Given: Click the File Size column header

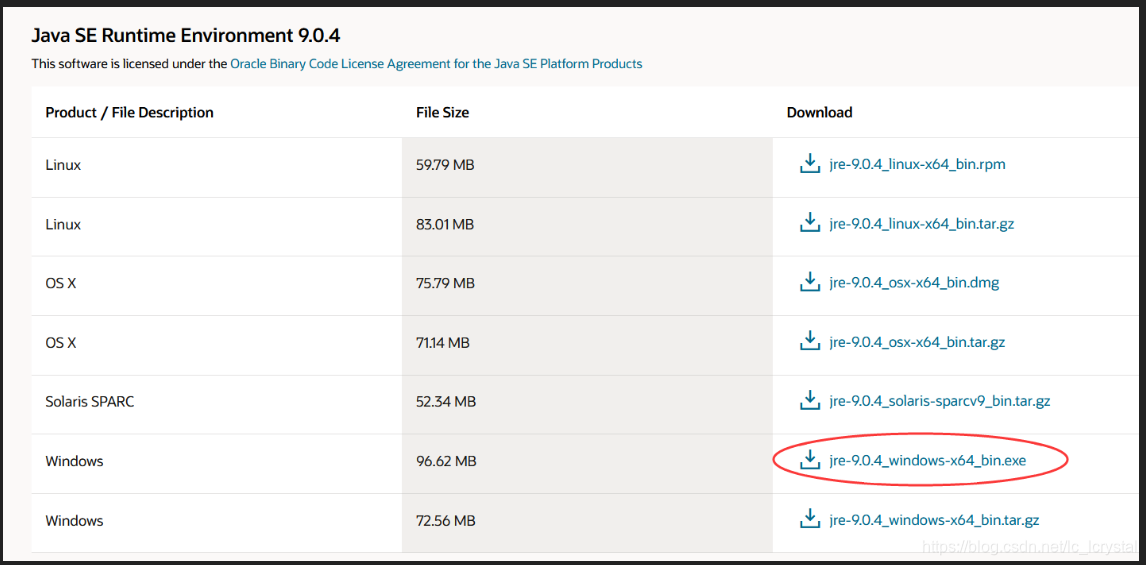Looking at the screenshot, I should coord(442,113).
